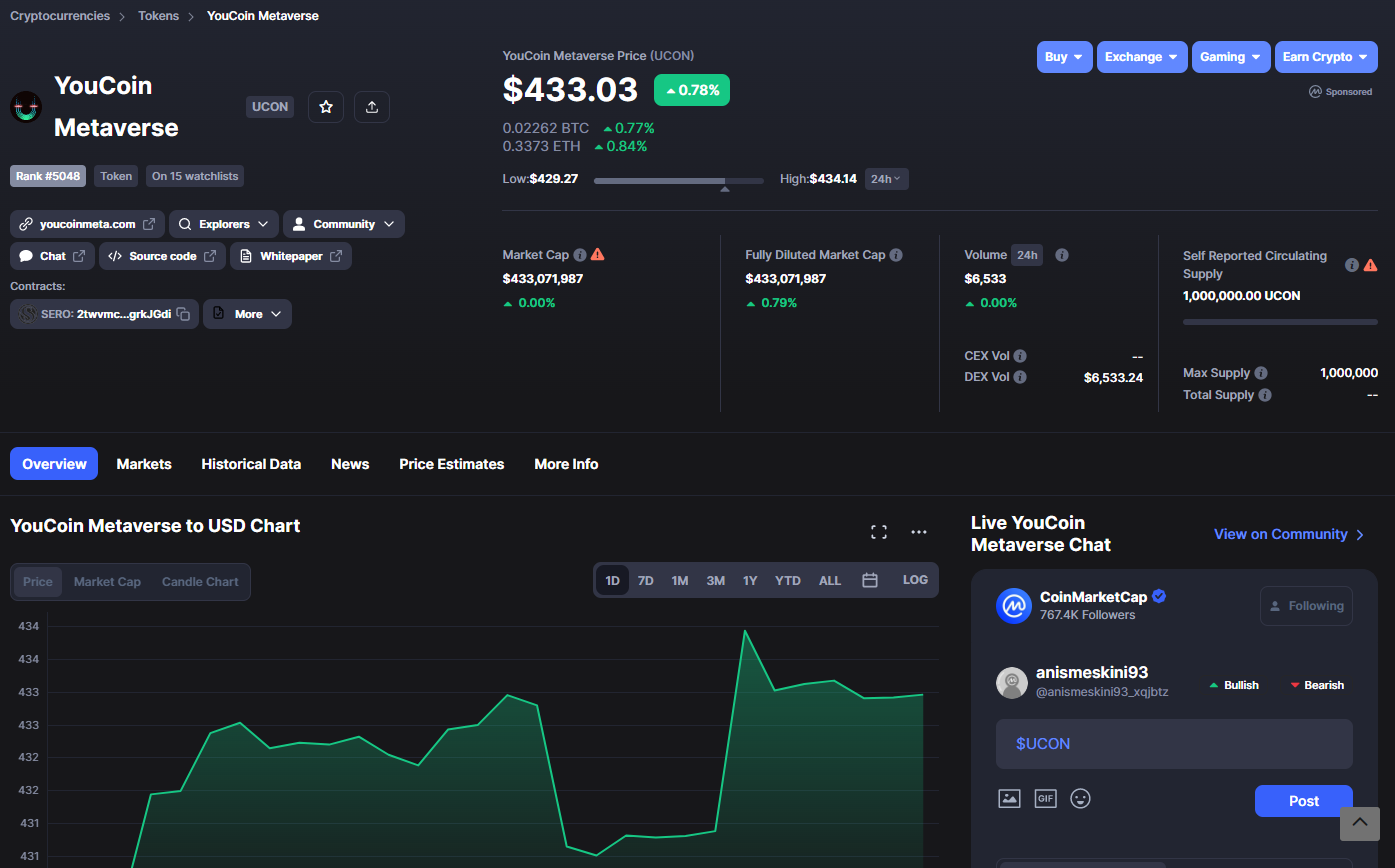Open the Historical Data tab
This screenshot has height=868, width=1395.
click(251, 464)
